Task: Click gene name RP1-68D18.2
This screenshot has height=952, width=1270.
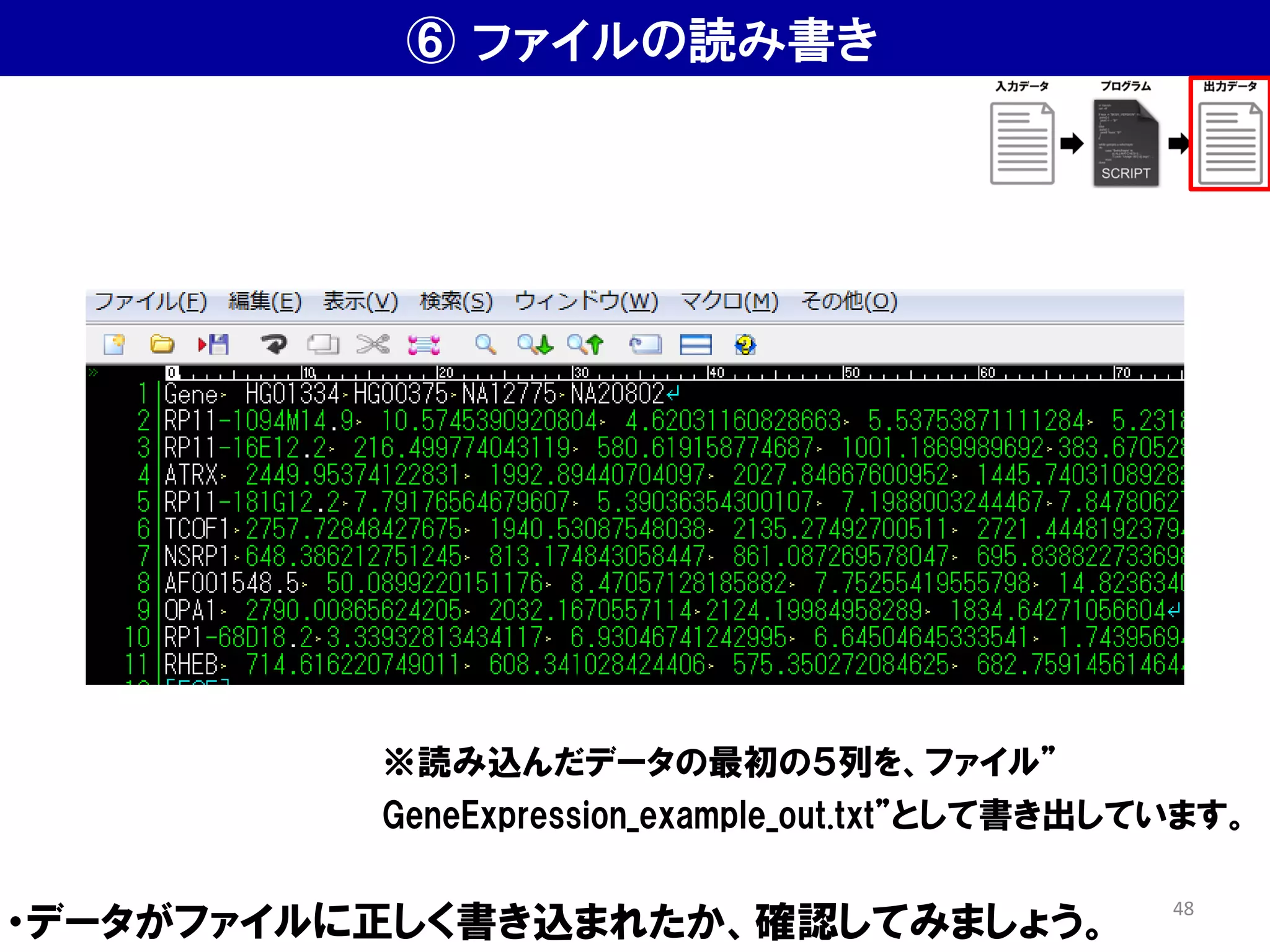Action: pos(239,638)
